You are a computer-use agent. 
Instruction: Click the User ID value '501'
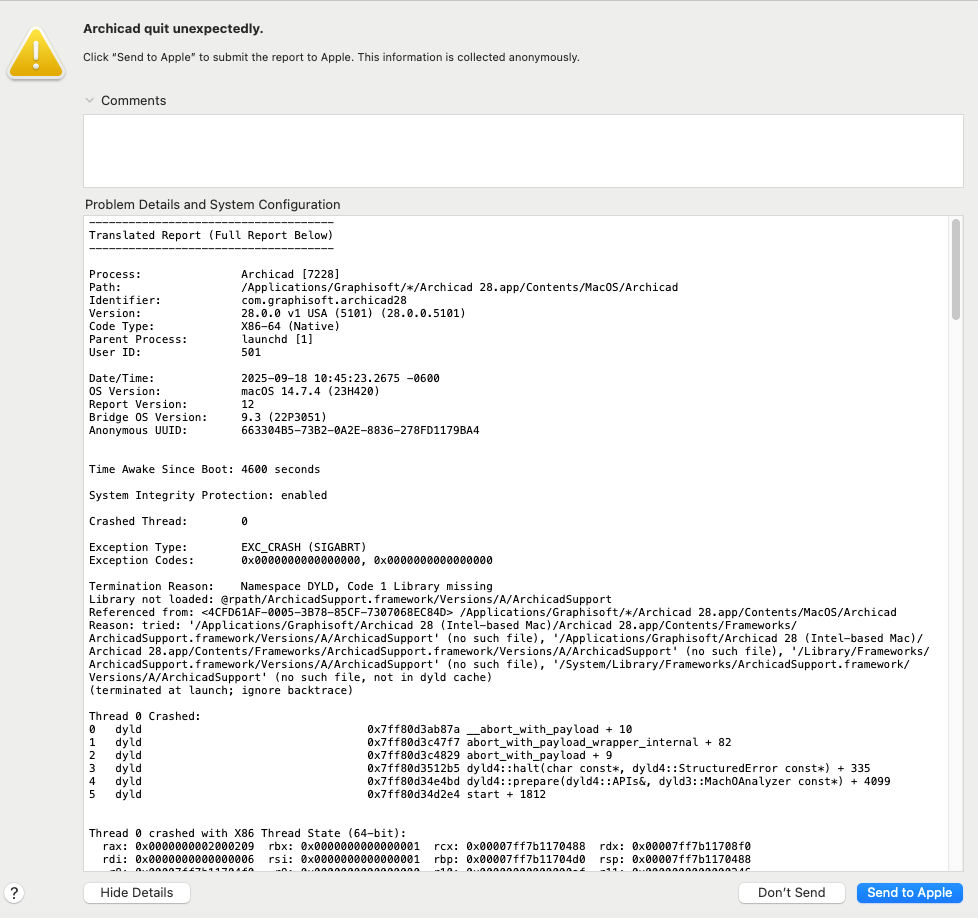point(251,353)
